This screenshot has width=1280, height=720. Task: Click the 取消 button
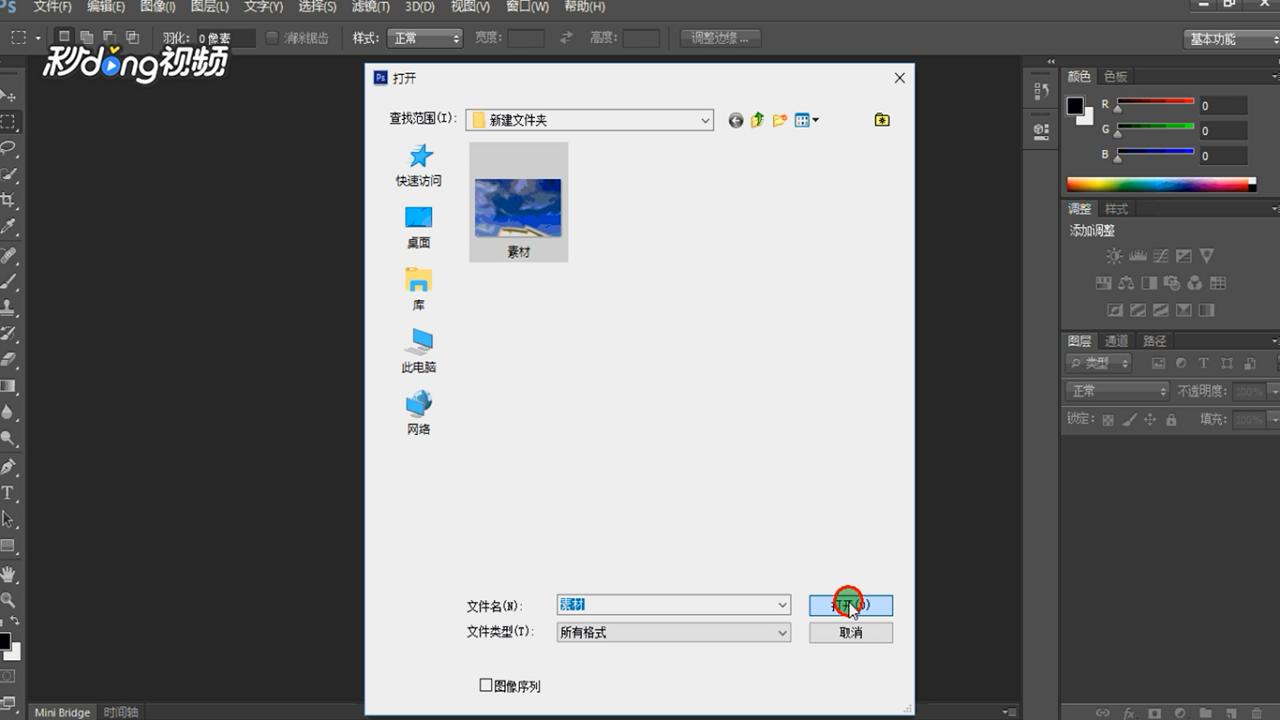pyautogui.click(x=851, y=633)
